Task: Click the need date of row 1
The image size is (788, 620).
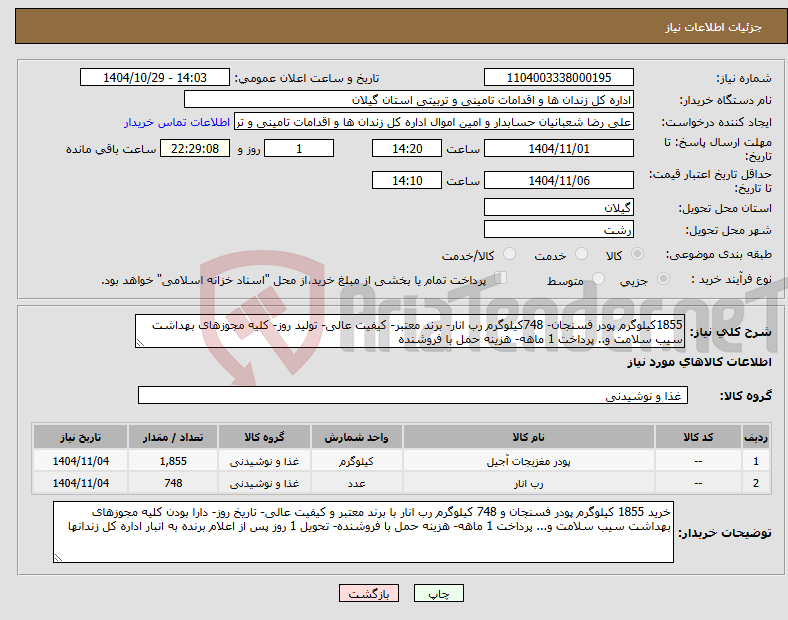Action: [x=80, y=461]
